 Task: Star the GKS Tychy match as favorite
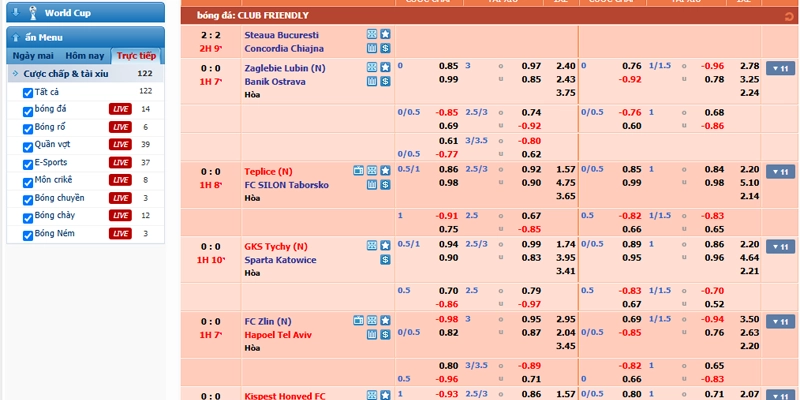pyautogui.click(x=385, y=246)
